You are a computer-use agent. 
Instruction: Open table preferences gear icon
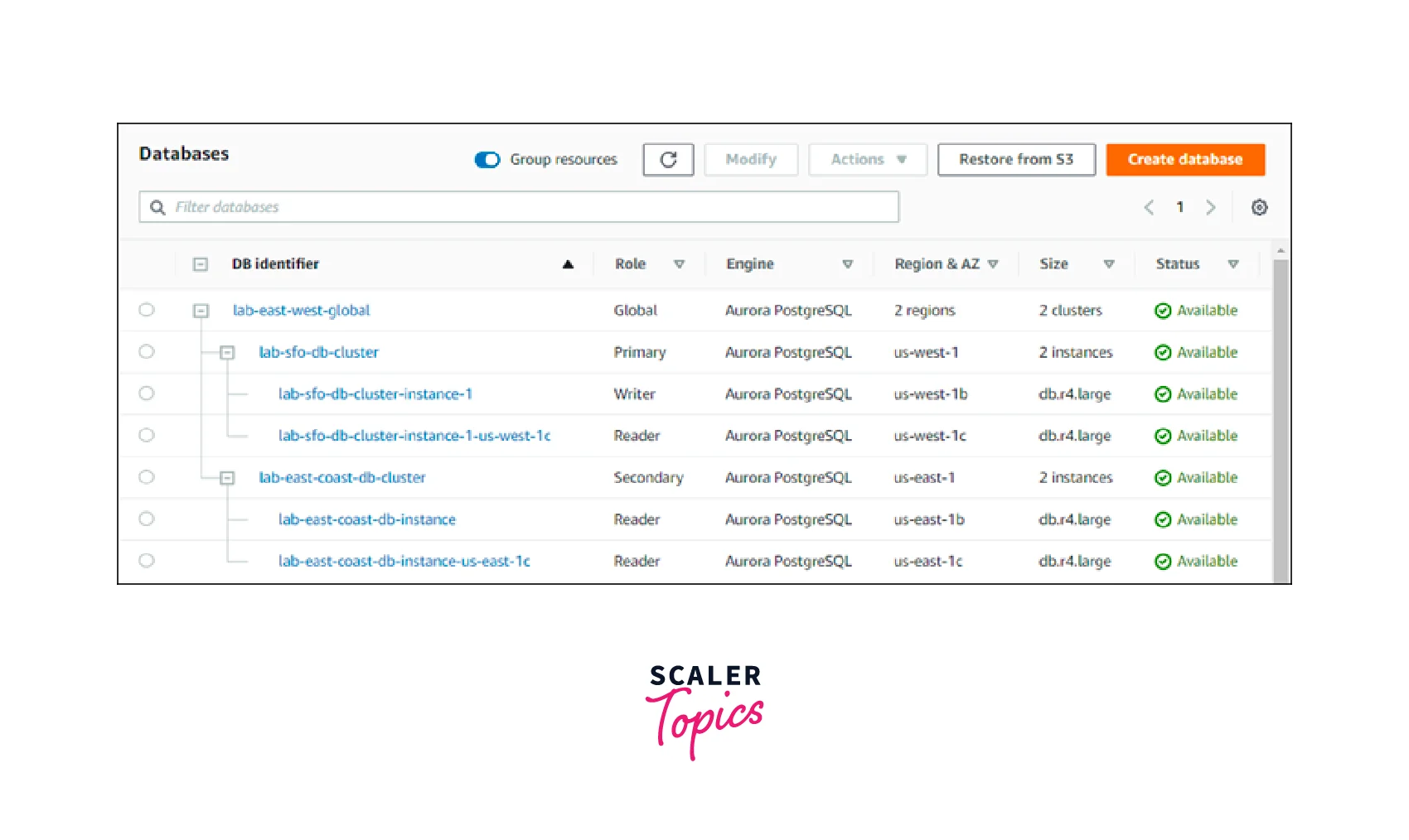point(1259,207)
